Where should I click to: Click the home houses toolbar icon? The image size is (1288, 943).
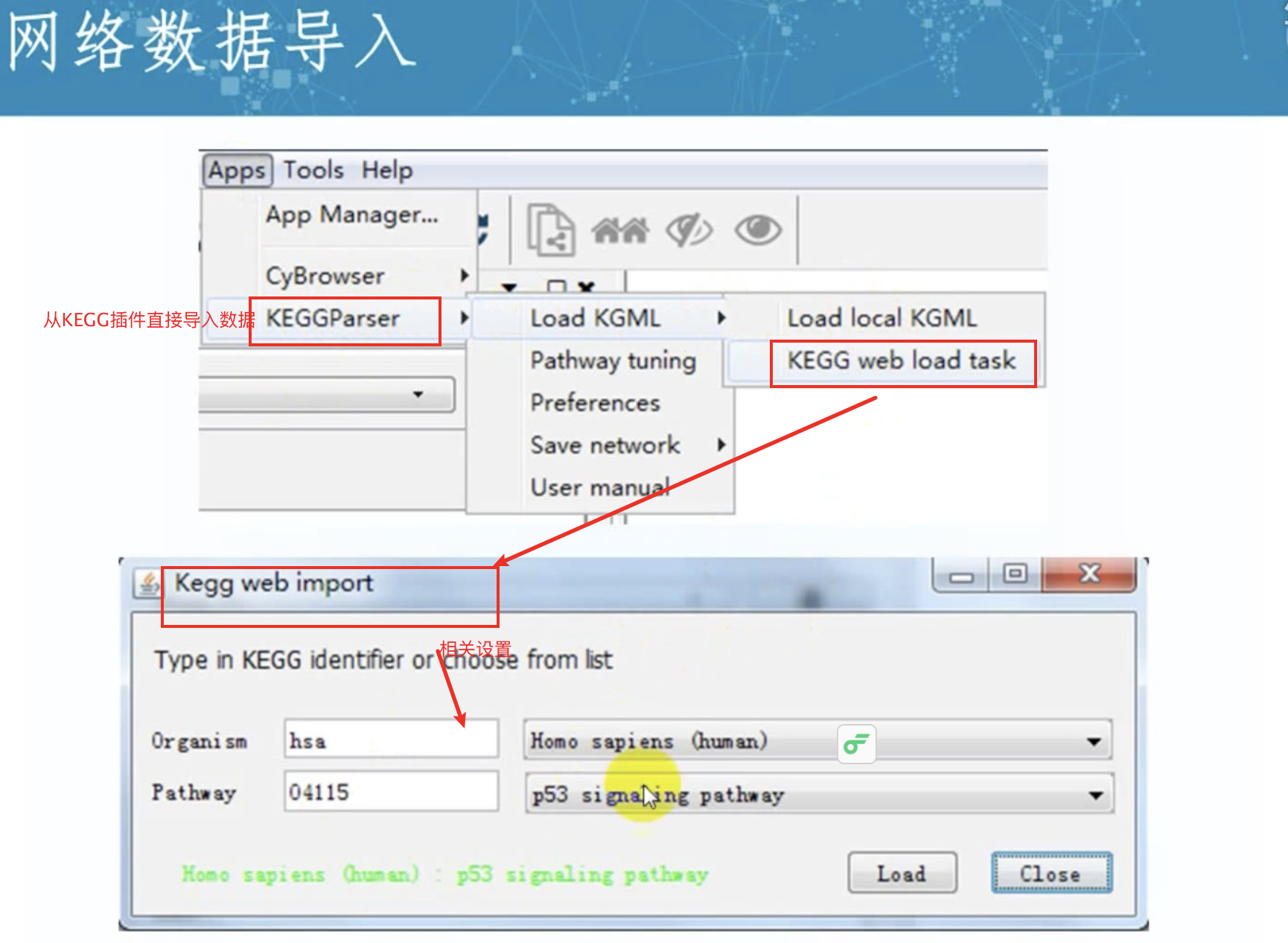click(x=619, y=230)
